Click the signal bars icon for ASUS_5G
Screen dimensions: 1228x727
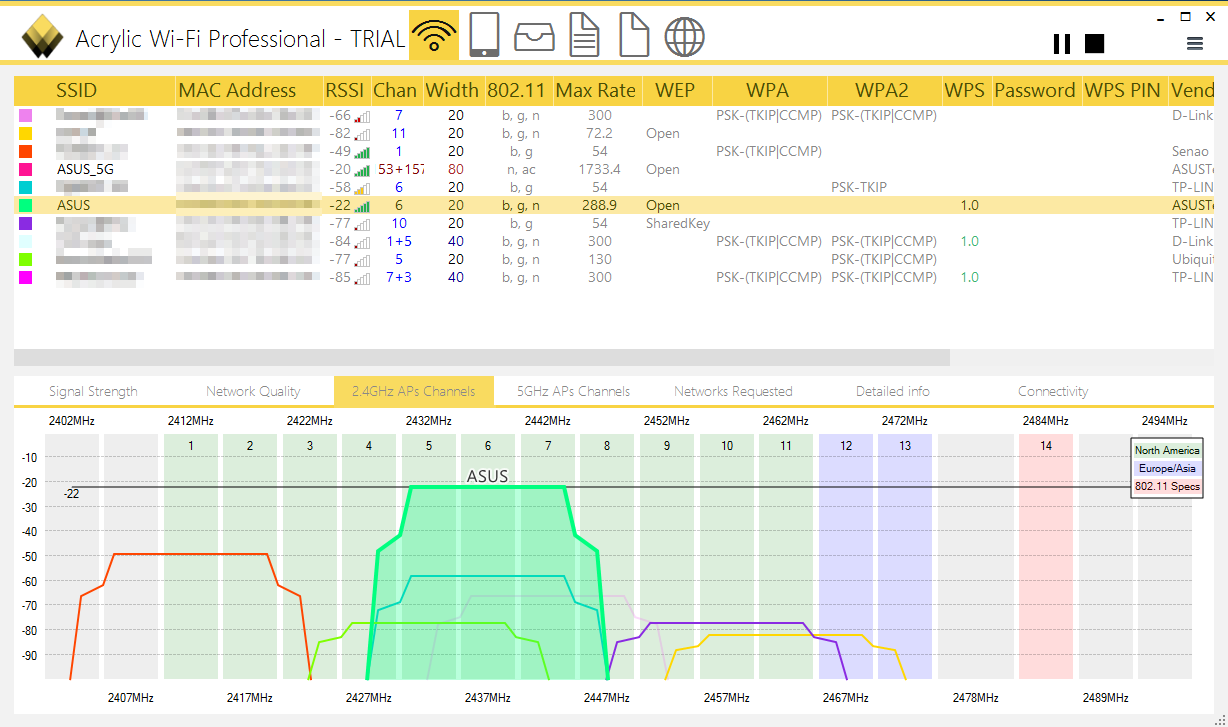(x=362, y=169)
